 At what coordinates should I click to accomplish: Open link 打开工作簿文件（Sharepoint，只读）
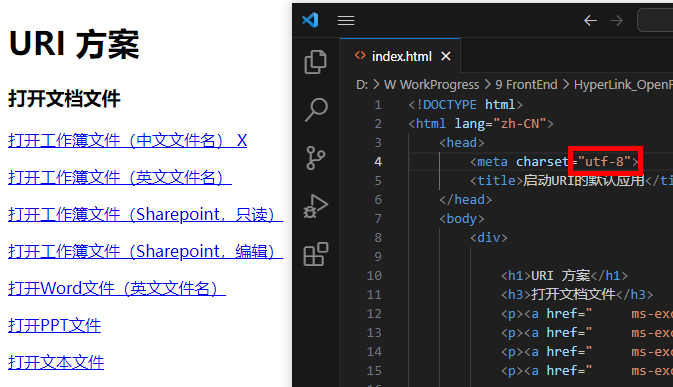146,214
